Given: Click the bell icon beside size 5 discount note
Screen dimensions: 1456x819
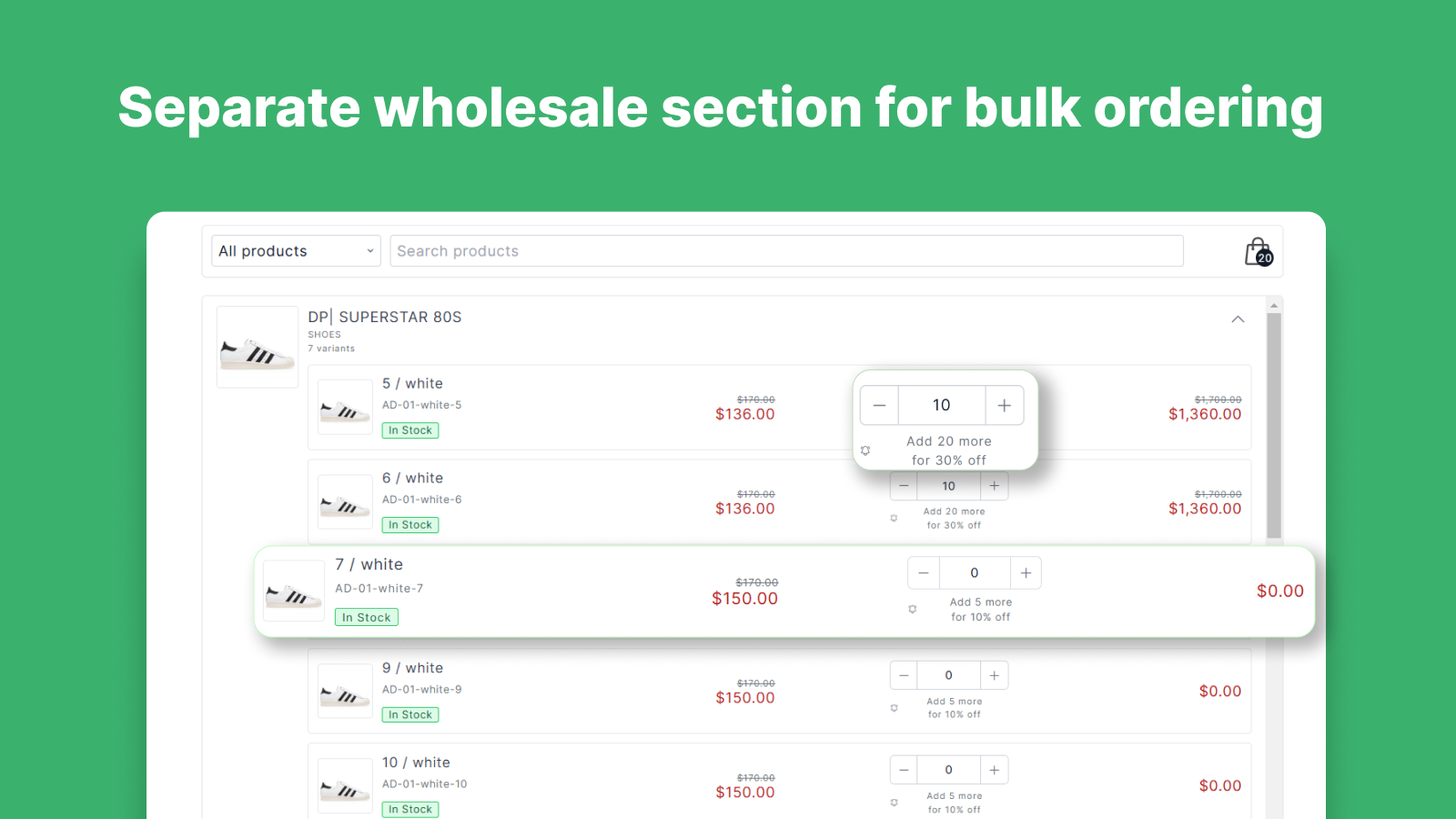Looking at the screenshot, I should 864,450.
